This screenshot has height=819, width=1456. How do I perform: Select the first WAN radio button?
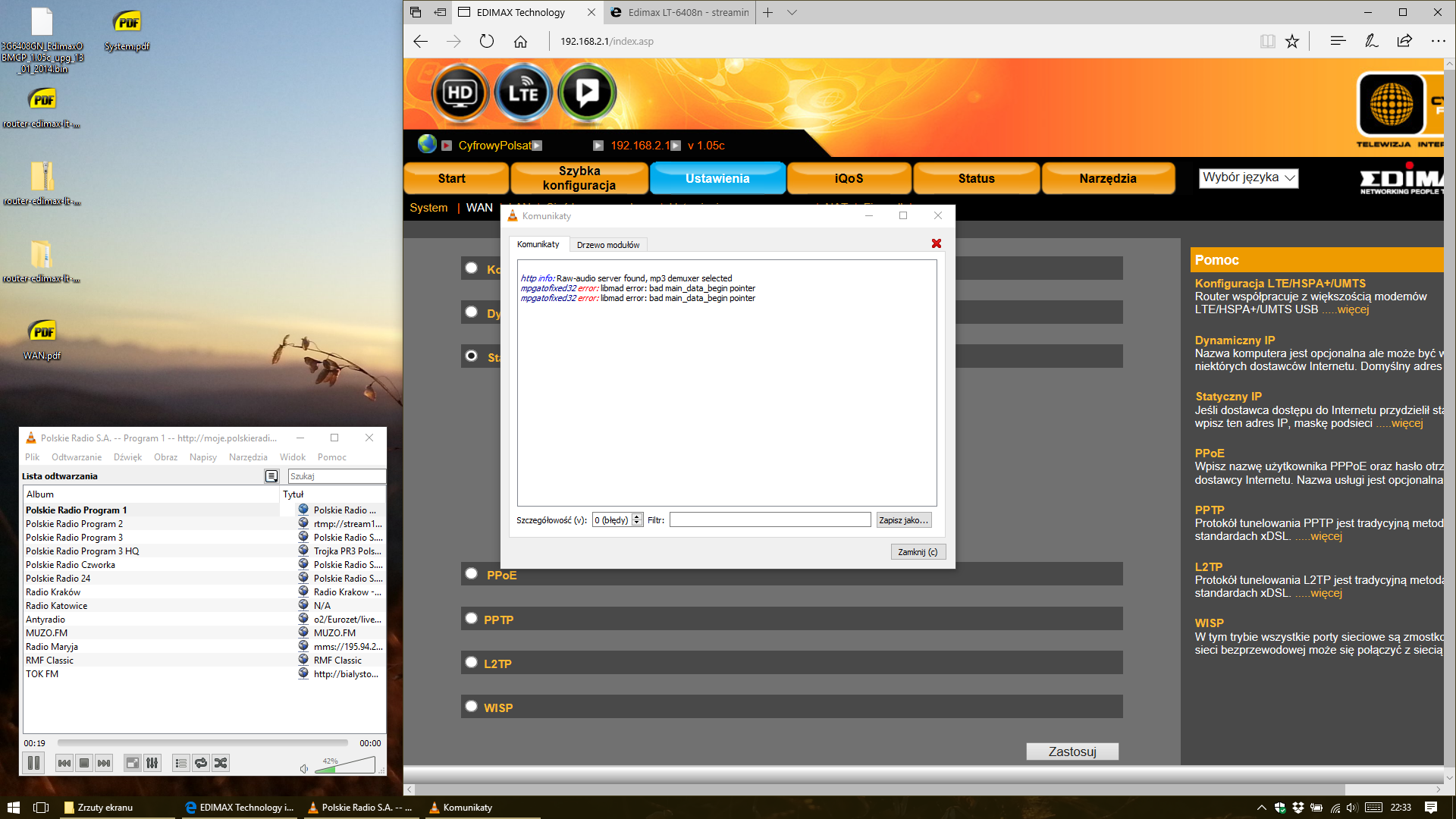coord(471,268)
